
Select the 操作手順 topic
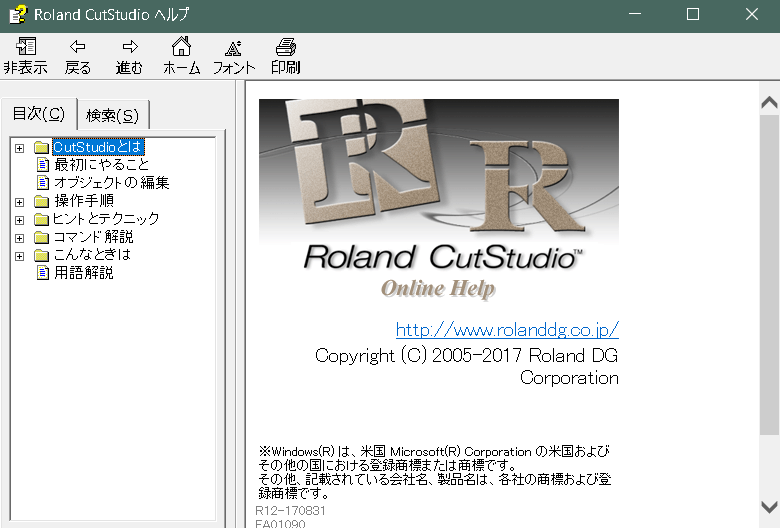tap(84, 201)
